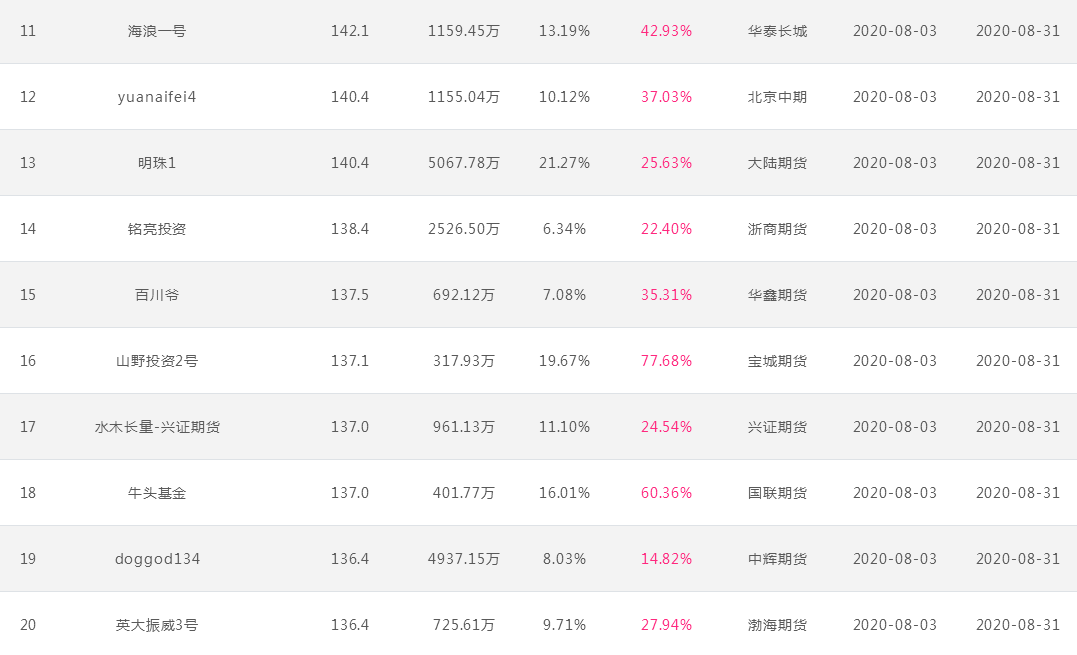Screen dimensions: 1077x655
Task: Click the doggod134 username
Action: pyautogui.click(x=157, y=558)
